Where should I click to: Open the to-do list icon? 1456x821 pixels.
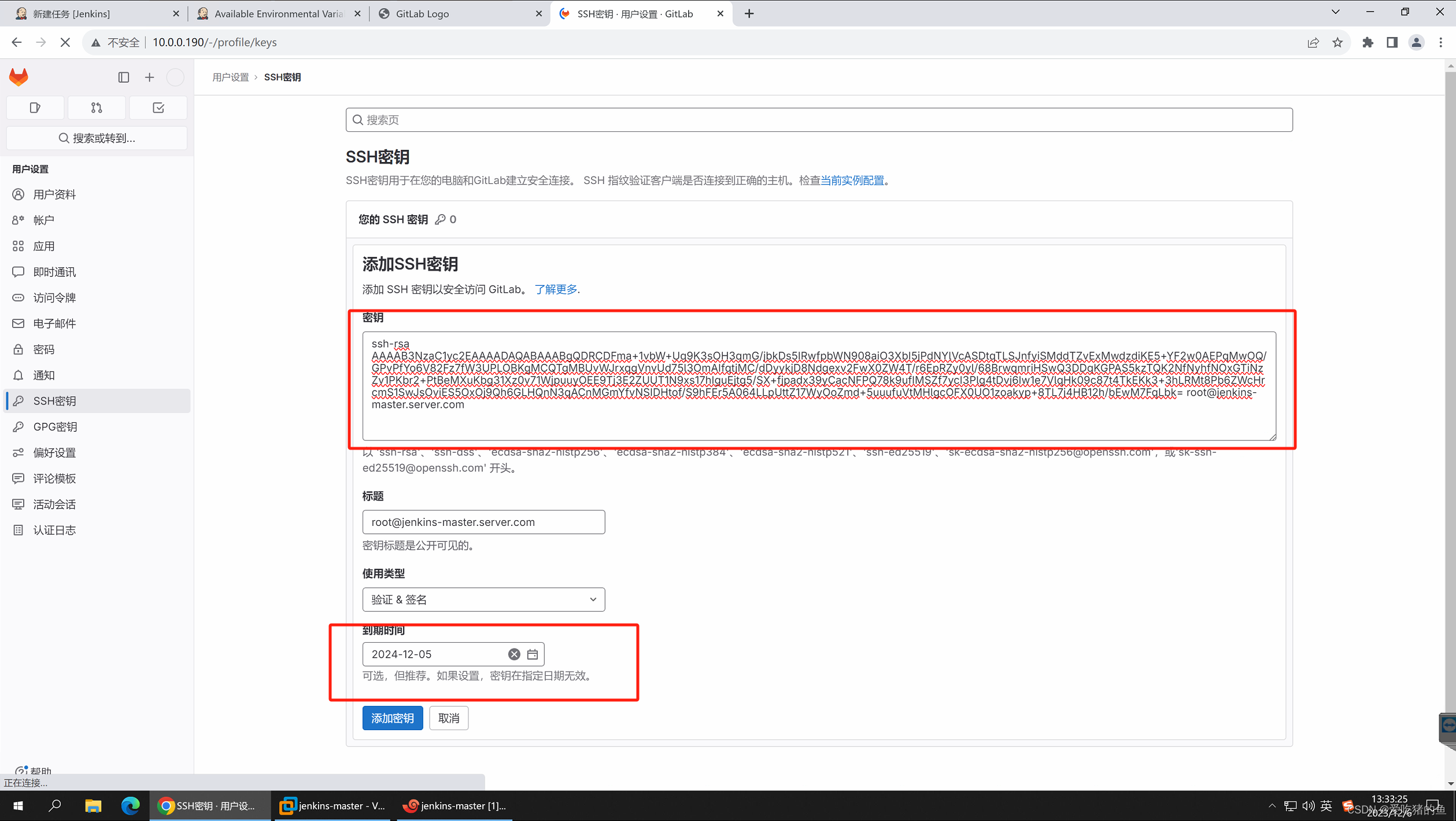pos(158,108)
